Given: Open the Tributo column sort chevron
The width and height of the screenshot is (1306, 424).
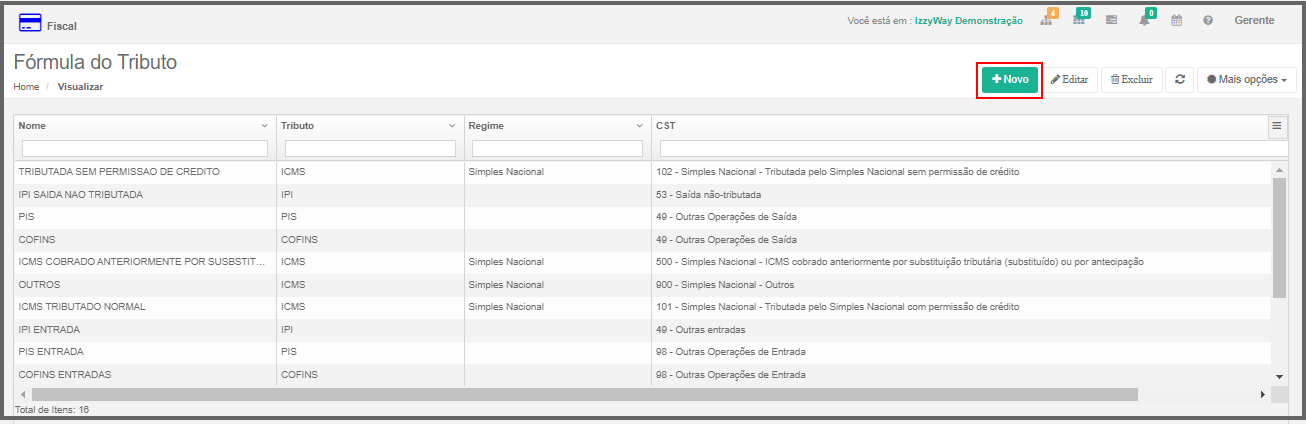Looking at the screenshot, I should tap(452, 126).
